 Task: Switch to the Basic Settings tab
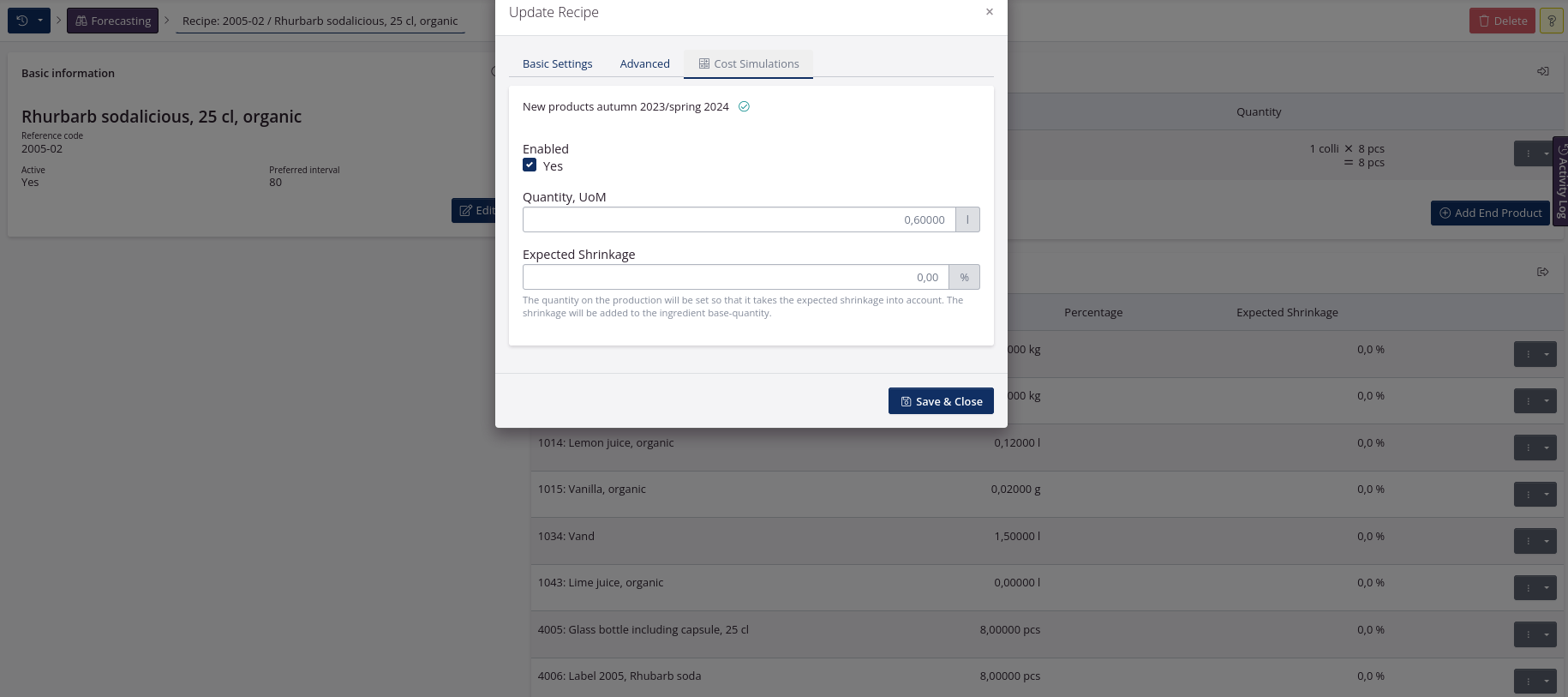tap(557, 64)
